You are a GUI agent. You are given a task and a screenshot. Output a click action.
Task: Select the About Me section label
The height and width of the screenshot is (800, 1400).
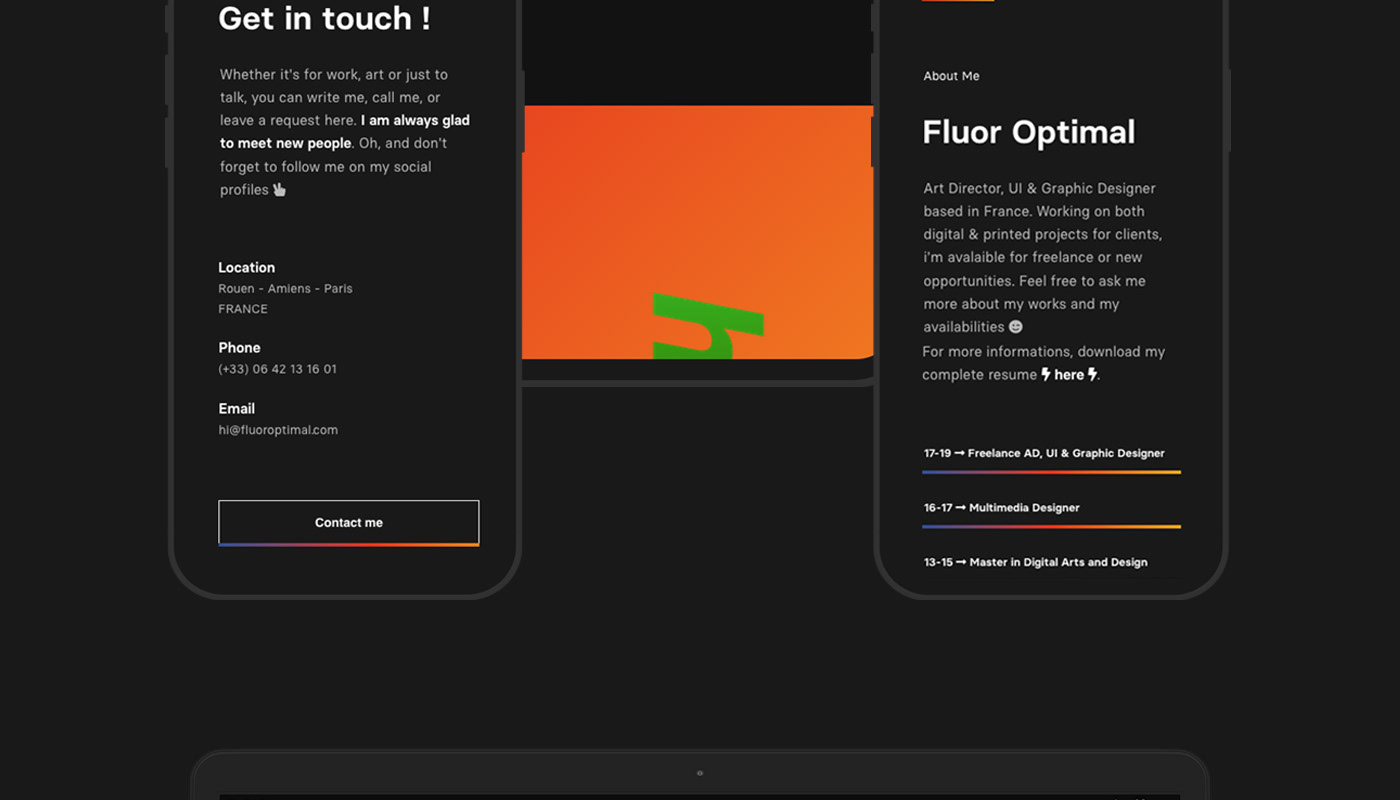pos(951,76)
